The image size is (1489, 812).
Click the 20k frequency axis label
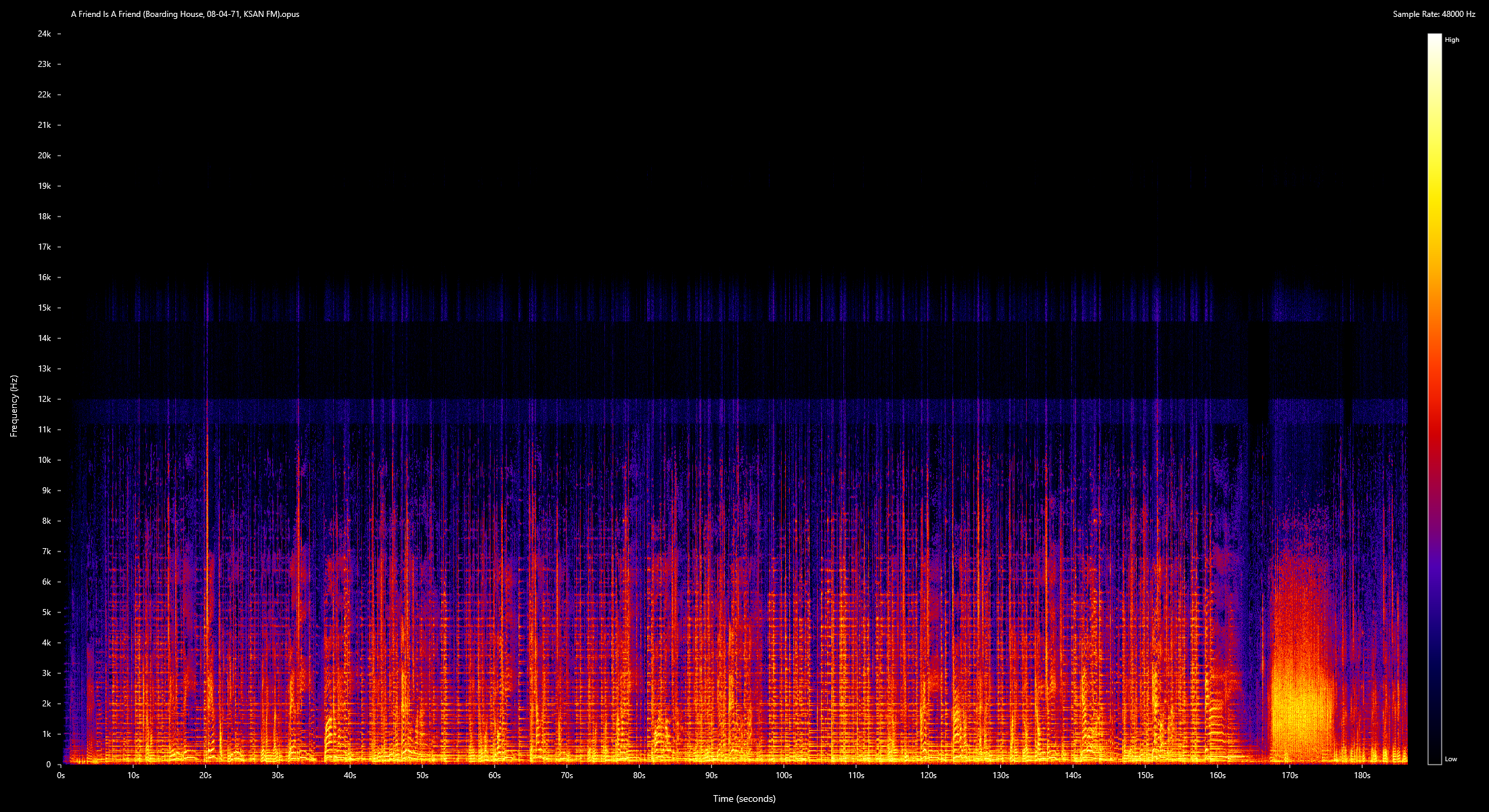tap(44, 156)
